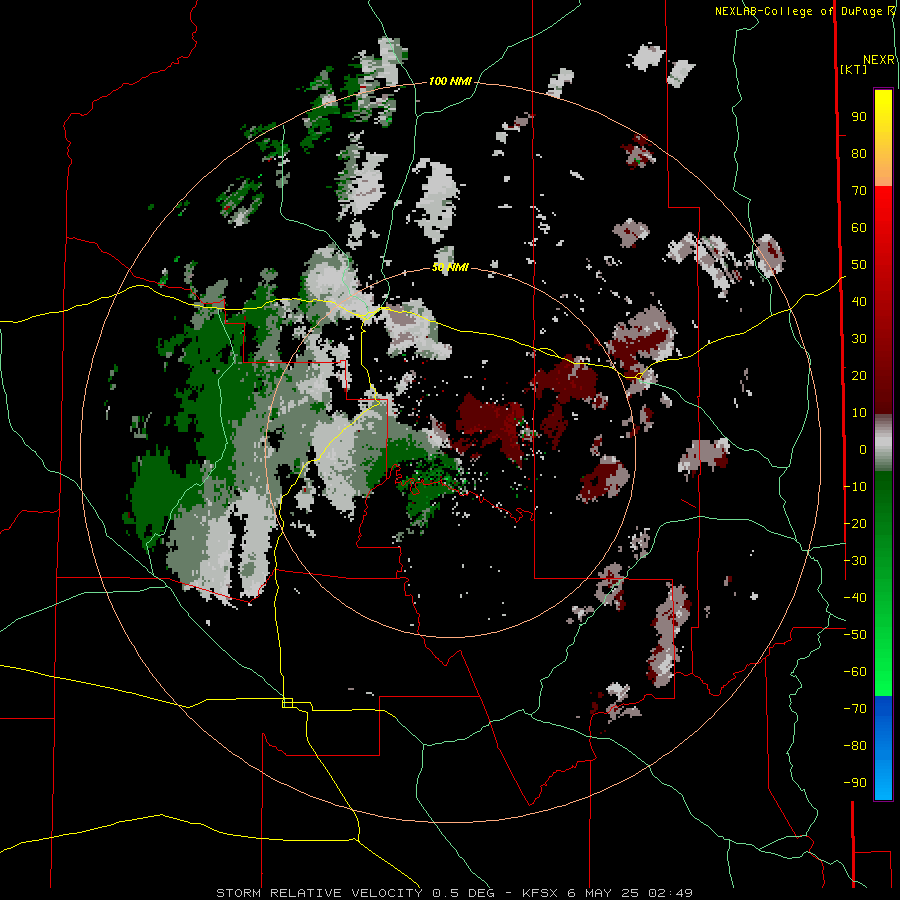Click the -10 scale label
900x900 pixels.
(855, 487)
